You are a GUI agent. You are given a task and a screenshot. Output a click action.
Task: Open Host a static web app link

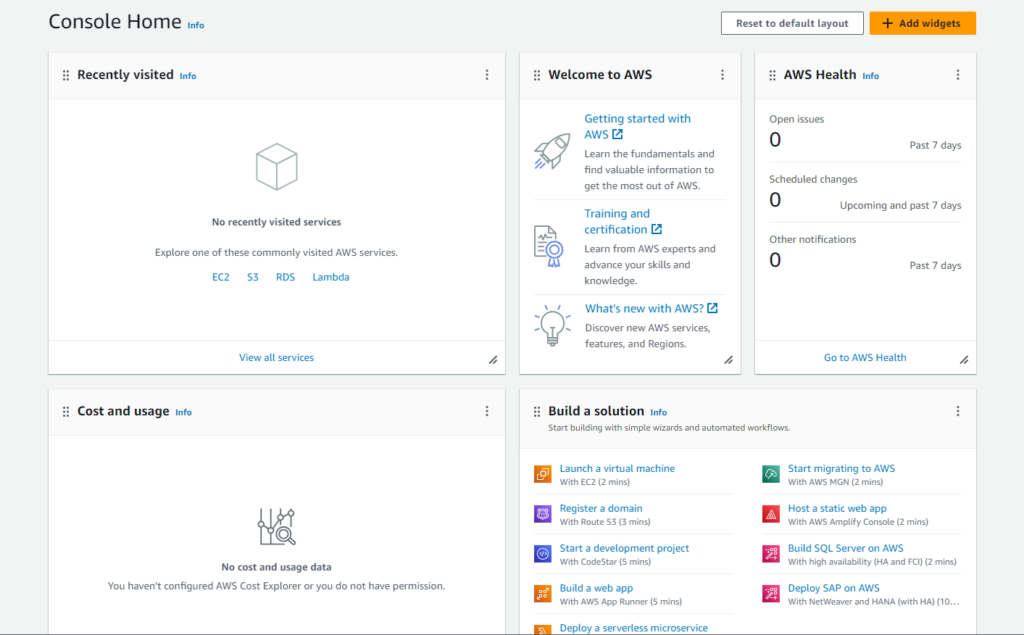point(837,508)
